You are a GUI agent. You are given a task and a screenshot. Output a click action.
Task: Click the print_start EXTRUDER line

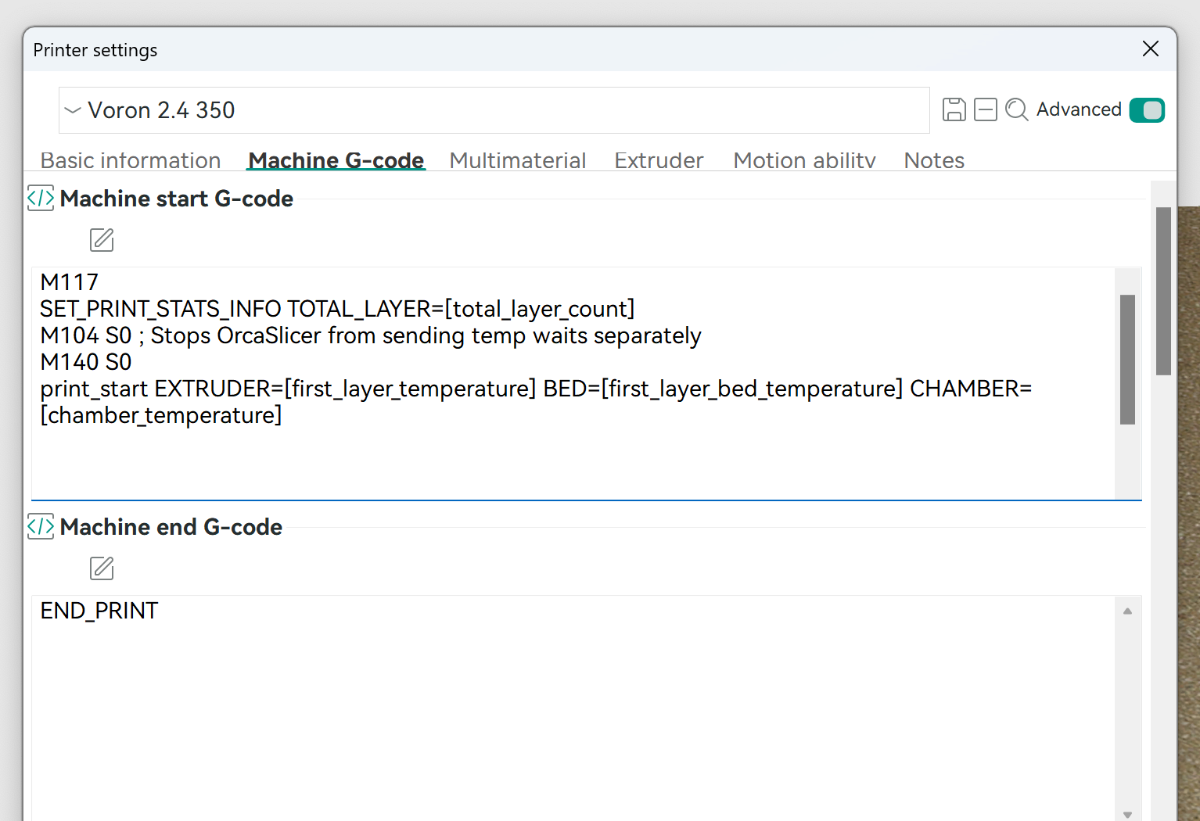(536, 389)
